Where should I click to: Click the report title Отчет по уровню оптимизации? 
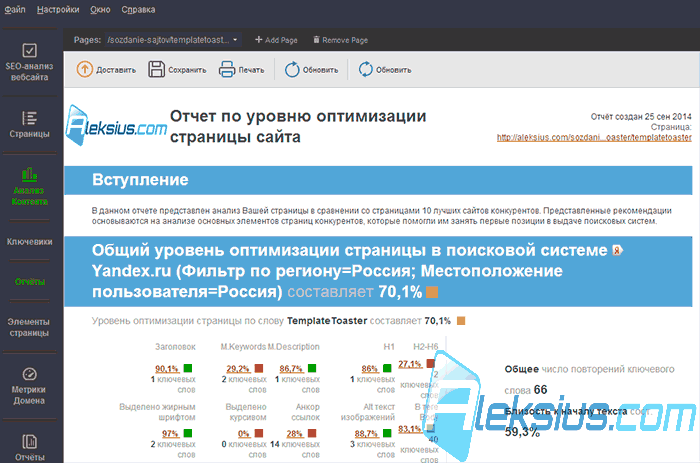click(298, 126)
